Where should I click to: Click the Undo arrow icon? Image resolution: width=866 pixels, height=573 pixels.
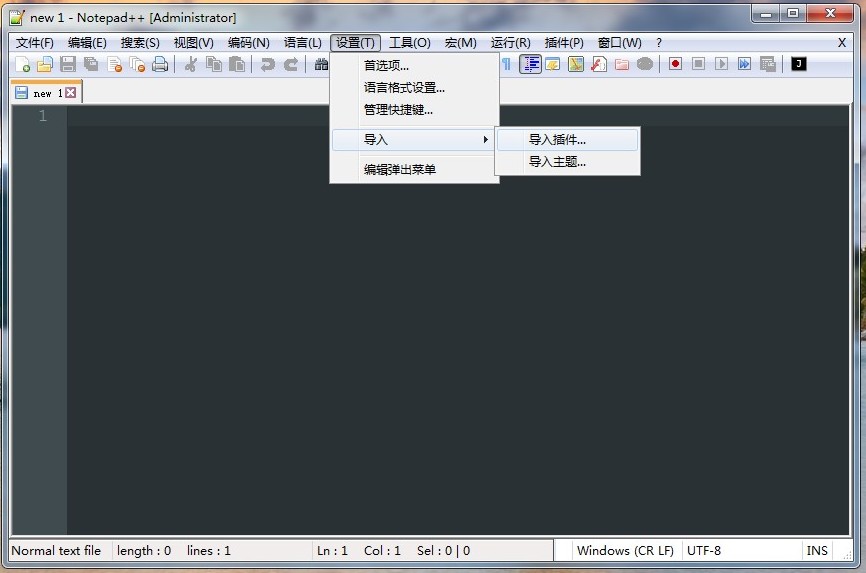click(x=267, y=65)
